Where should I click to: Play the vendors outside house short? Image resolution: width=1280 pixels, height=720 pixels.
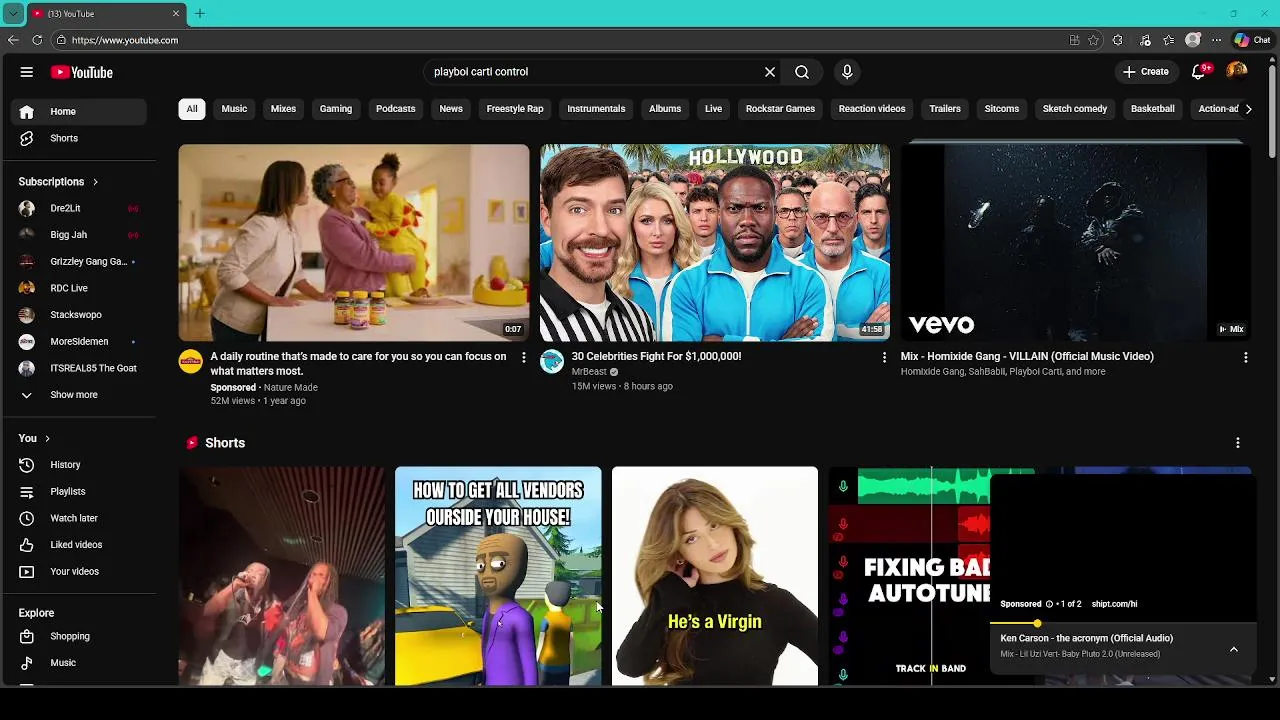click(498, 576)
